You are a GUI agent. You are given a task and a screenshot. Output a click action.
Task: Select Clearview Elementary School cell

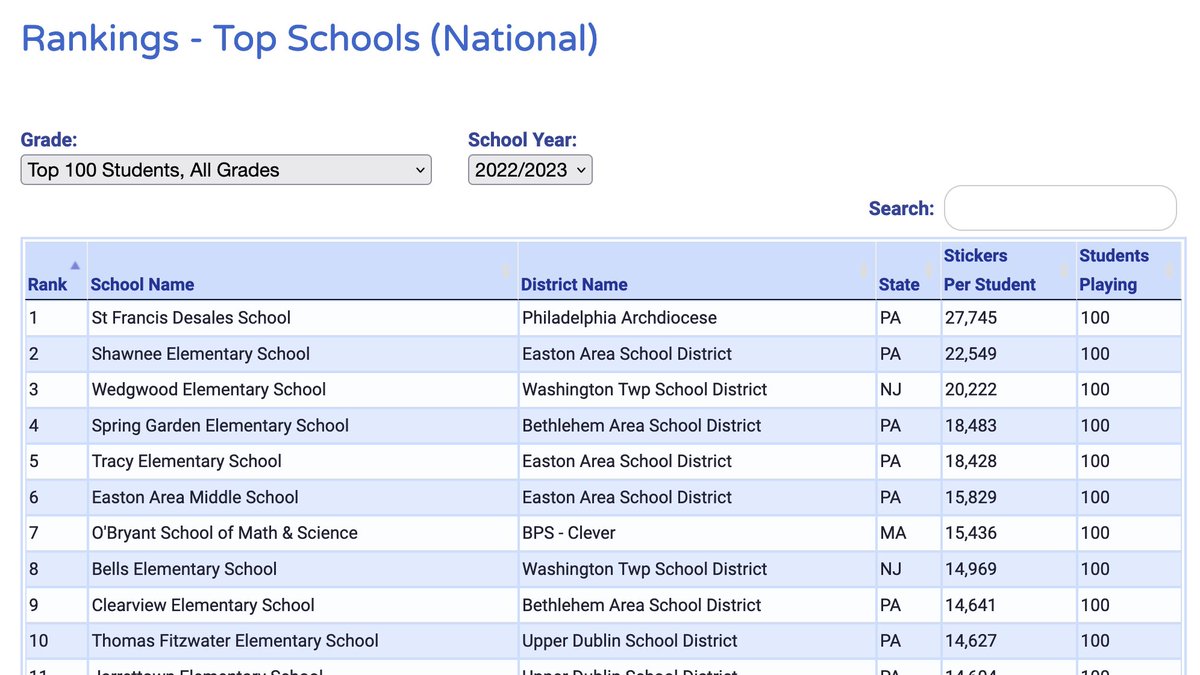(302, 605)
